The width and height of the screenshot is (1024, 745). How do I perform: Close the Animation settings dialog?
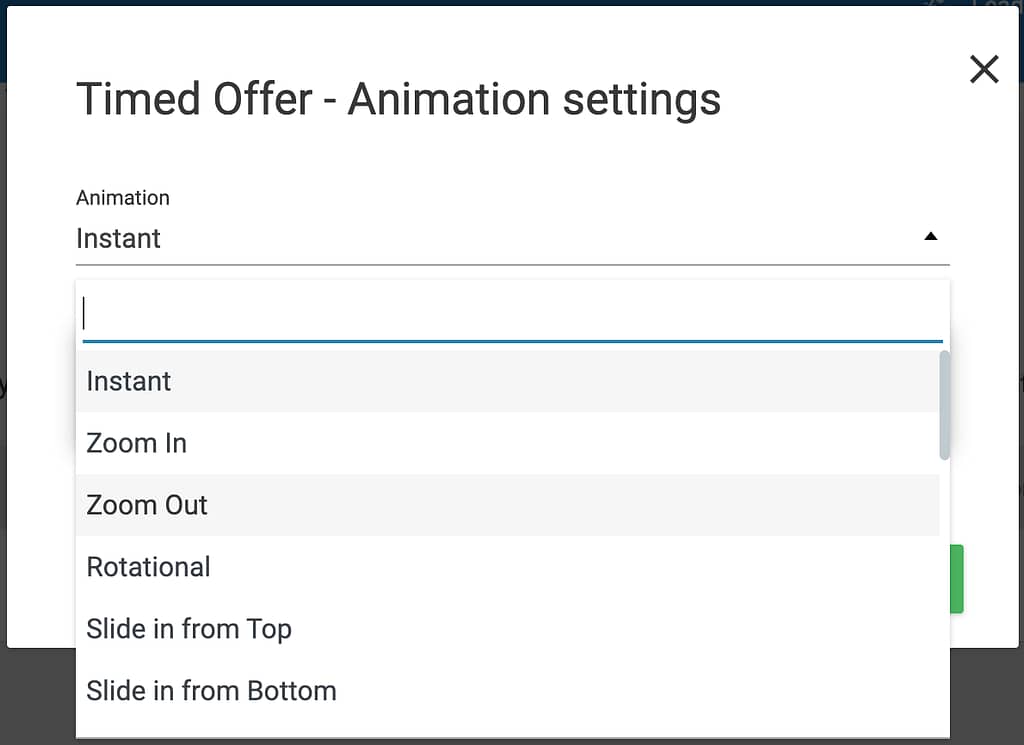pyautogui.click(x=984, y=69)
